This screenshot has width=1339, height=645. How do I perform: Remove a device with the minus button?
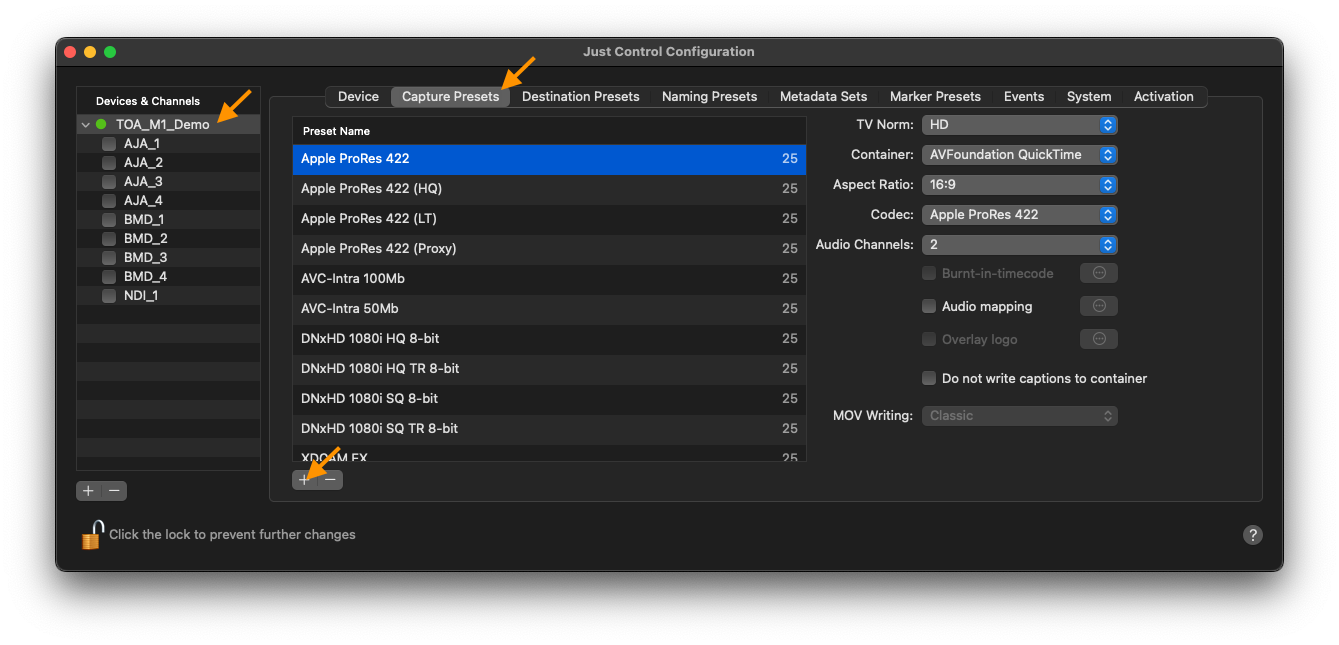(114, 491)
